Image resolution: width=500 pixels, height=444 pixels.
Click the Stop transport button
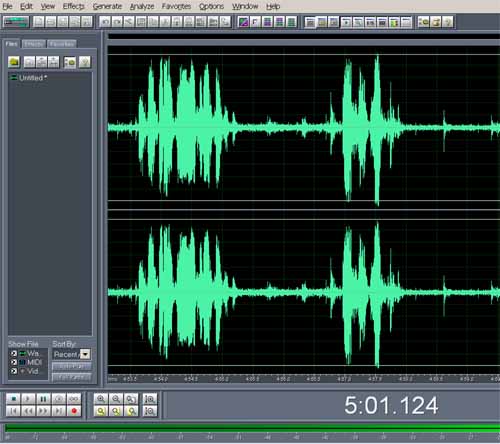point(14,399)
